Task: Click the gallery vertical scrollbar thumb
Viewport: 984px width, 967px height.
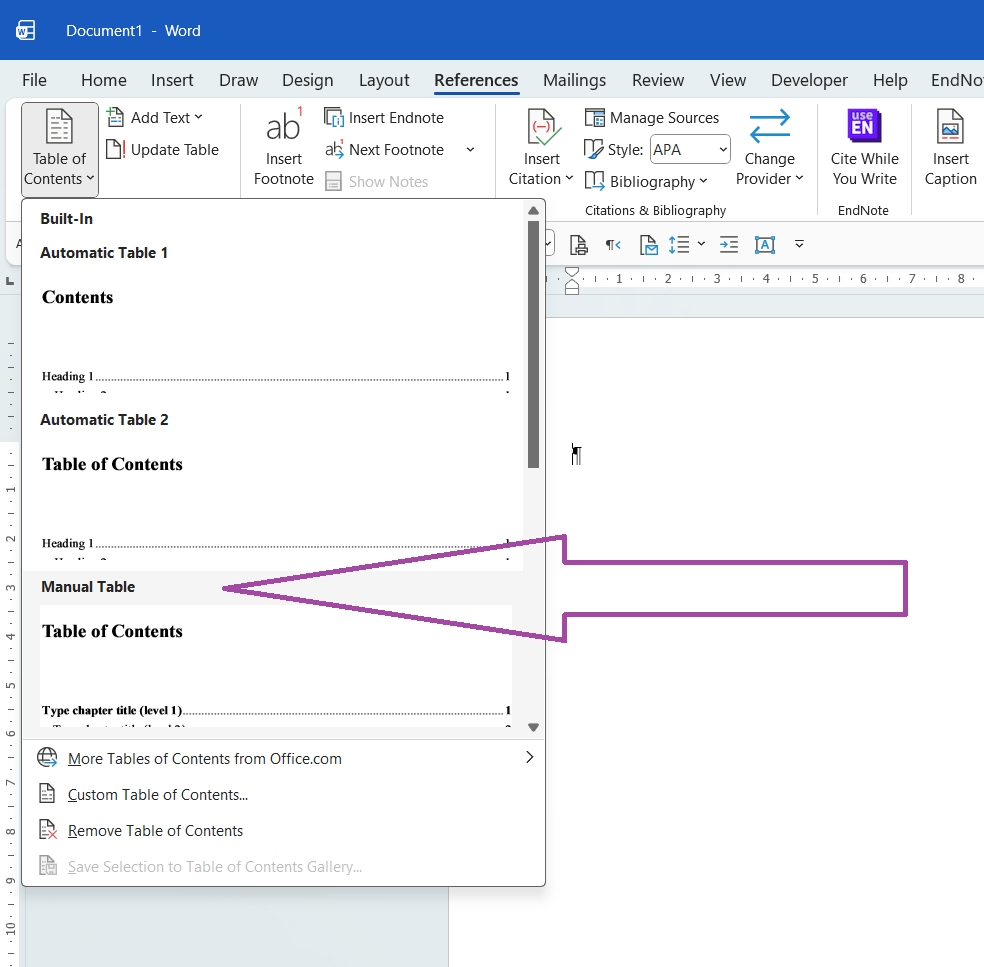Action: [x=533, y=345]
